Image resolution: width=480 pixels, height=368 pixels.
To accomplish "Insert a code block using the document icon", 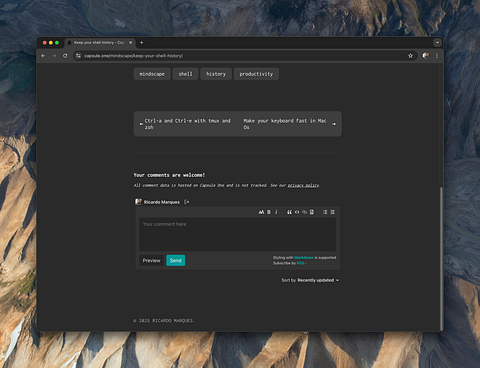I will click(x=312, y=212).
